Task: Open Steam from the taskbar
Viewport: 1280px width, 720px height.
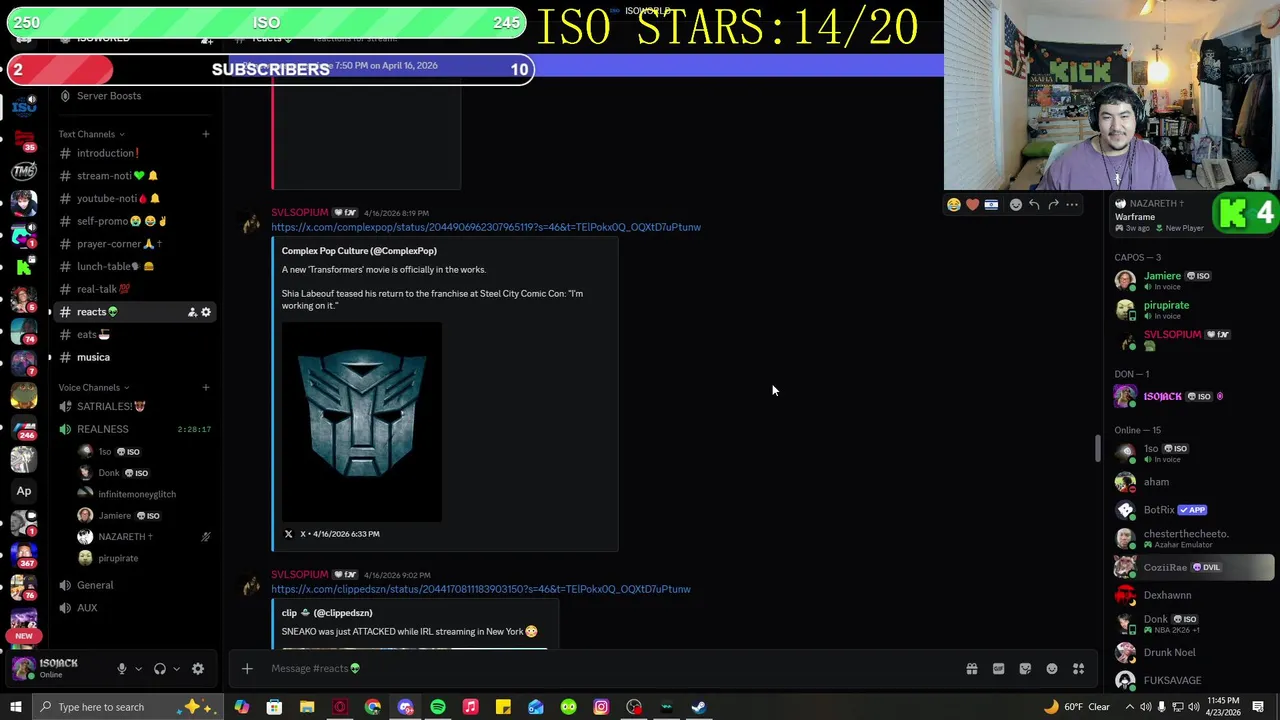Action: [x=699, y=707]
